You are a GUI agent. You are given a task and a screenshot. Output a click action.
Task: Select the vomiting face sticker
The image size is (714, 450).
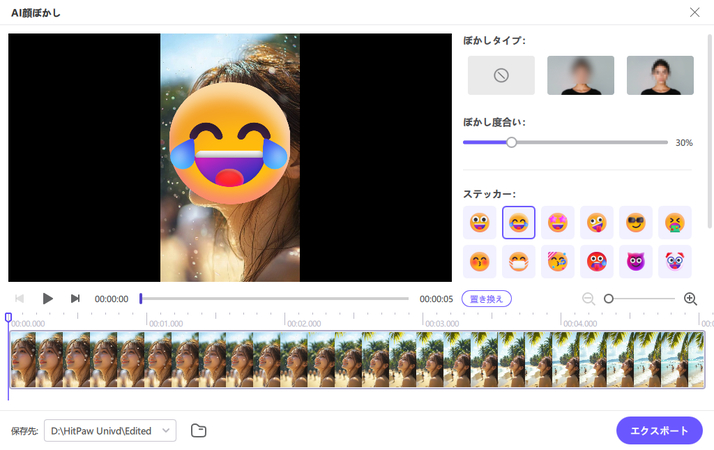point(675,222)
